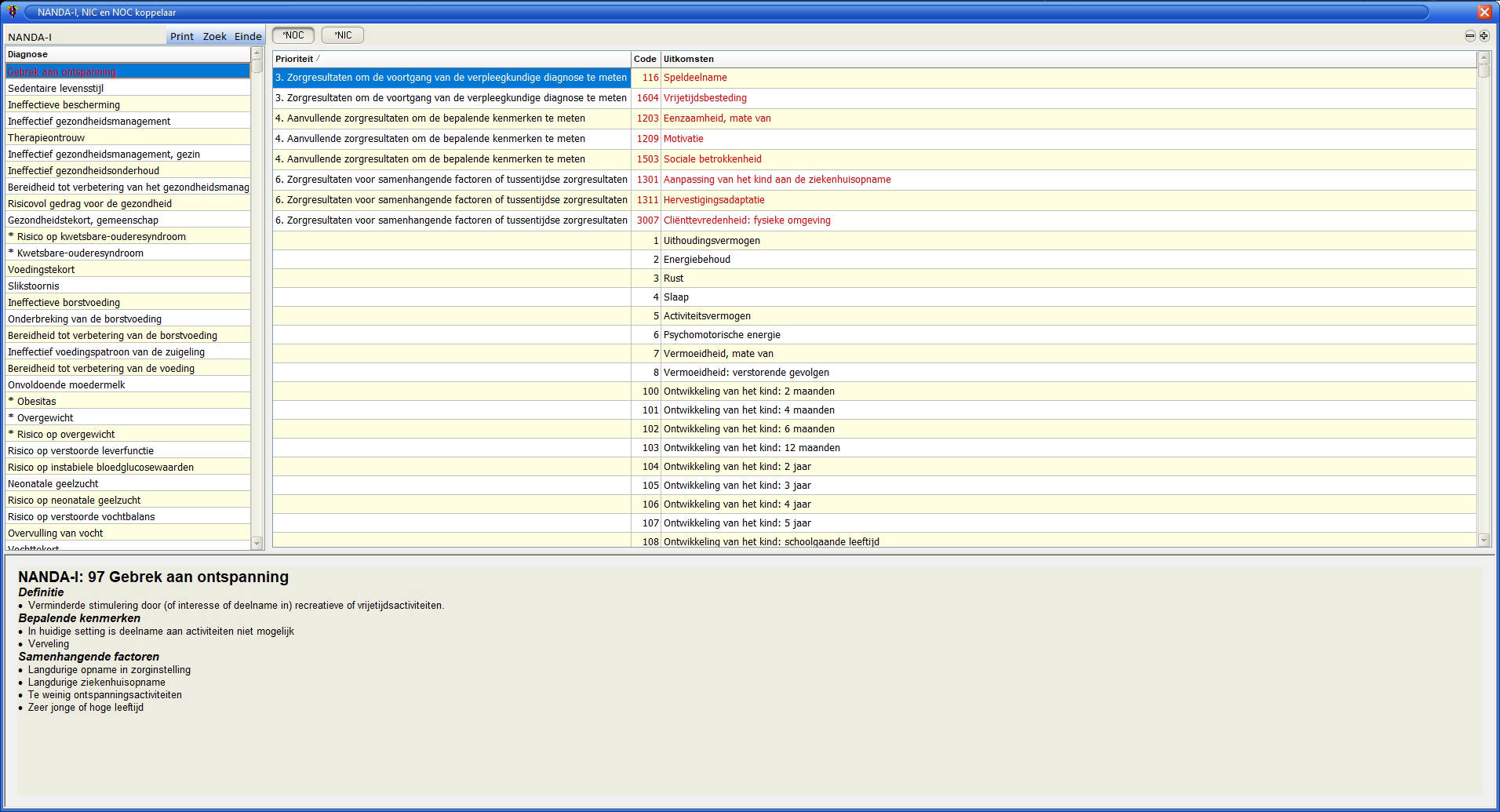The width and height of the screenshot is (1500, 812).
Task: Select the Obesitas diagnosis
Action: (x=36, y=402)
